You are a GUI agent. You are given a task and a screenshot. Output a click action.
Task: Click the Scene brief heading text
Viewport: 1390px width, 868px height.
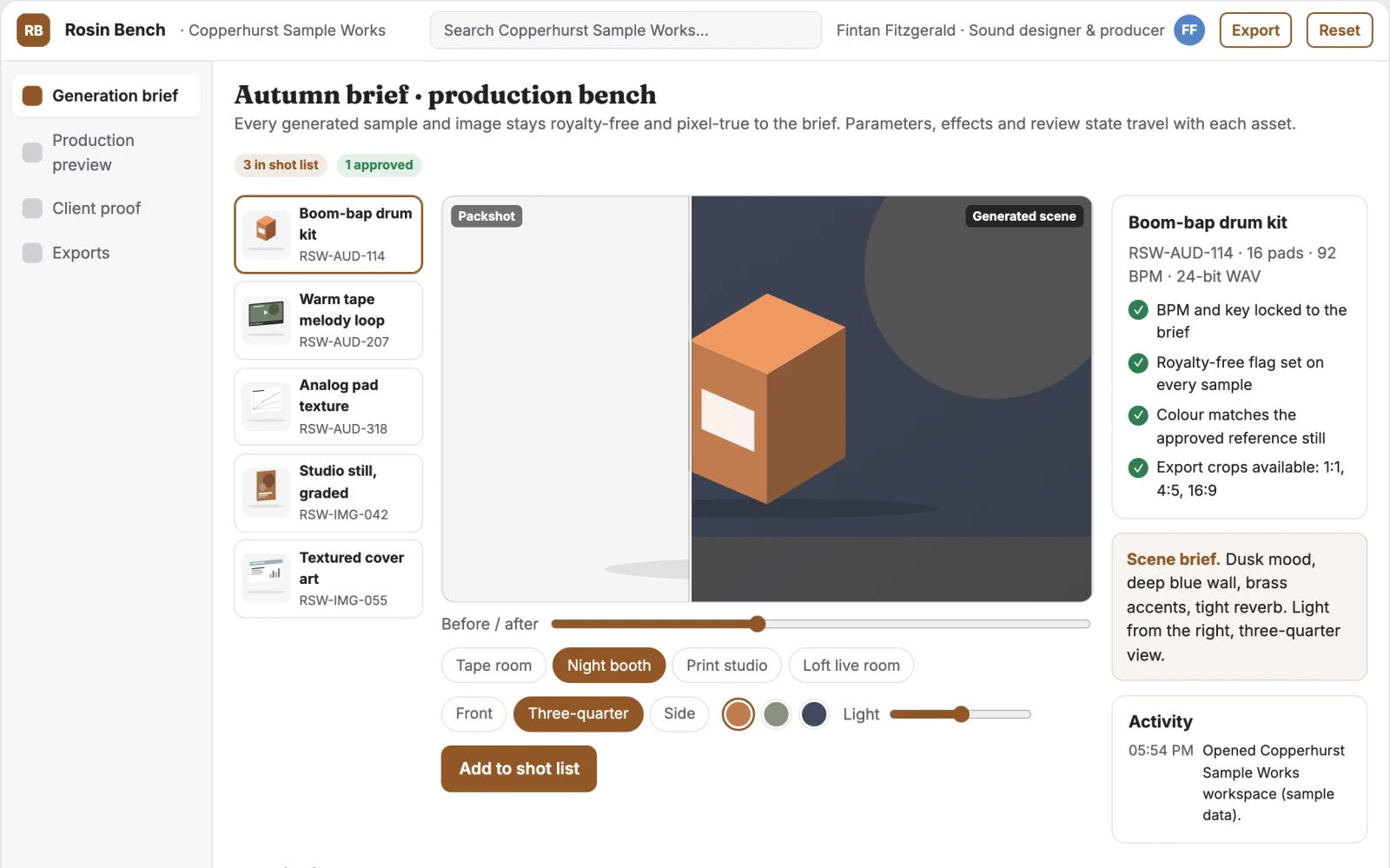click(1173, 560)
